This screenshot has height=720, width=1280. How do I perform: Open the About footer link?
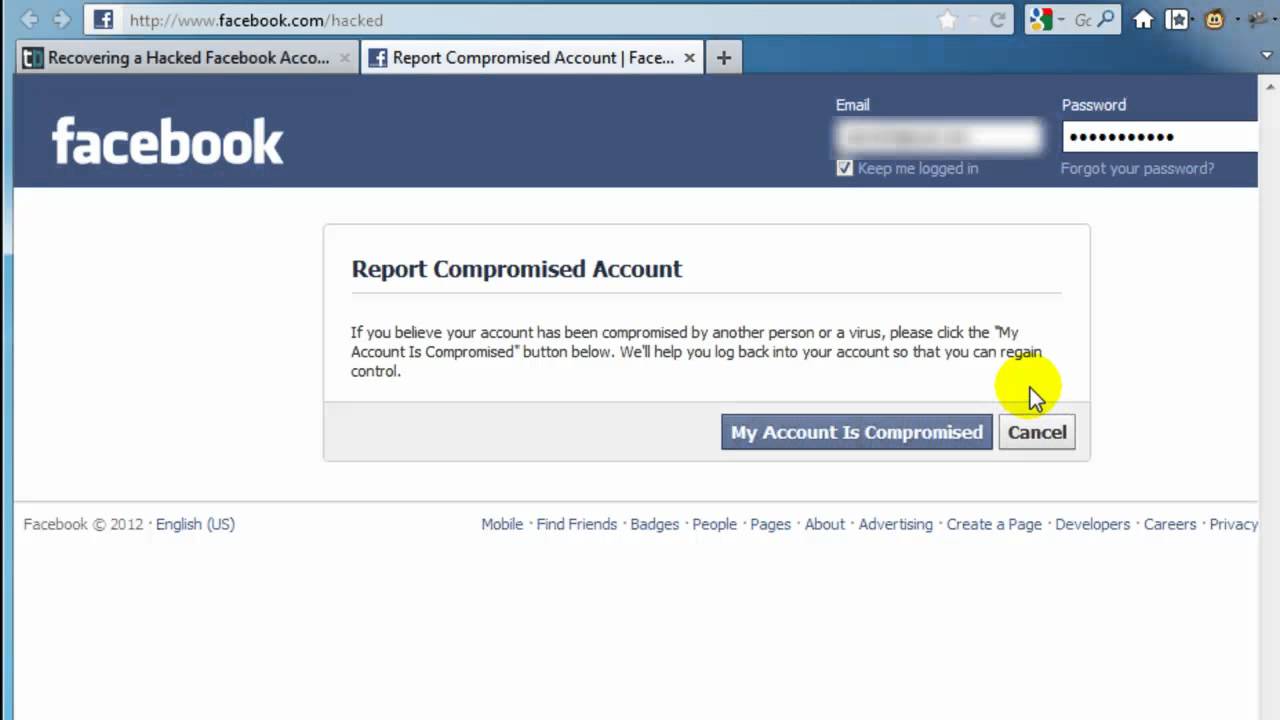coord(825,524)
